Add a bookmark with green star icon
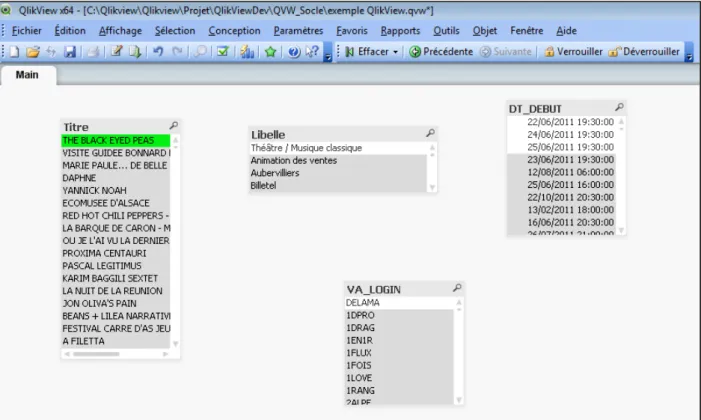 pyautogui.click(x=270, y=52)
